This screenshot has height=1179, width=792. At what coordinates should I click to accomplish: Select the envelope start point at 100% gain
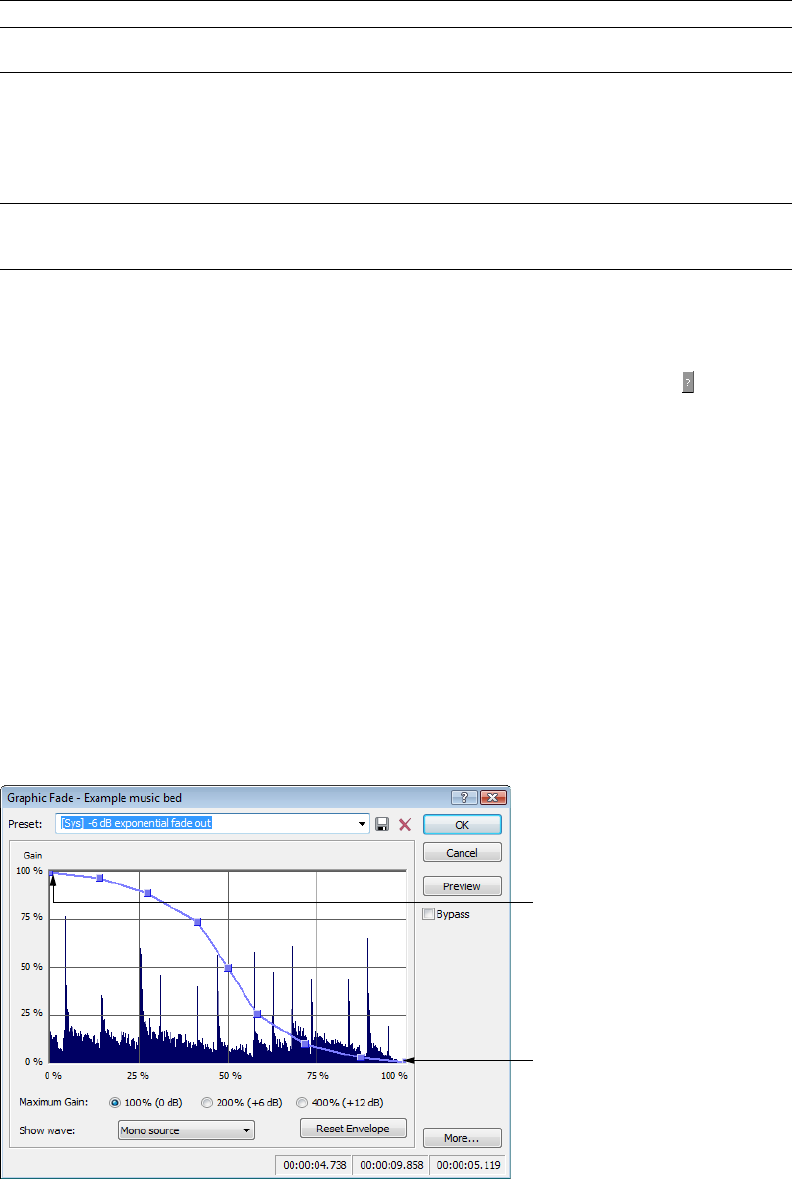click(51, 873)
